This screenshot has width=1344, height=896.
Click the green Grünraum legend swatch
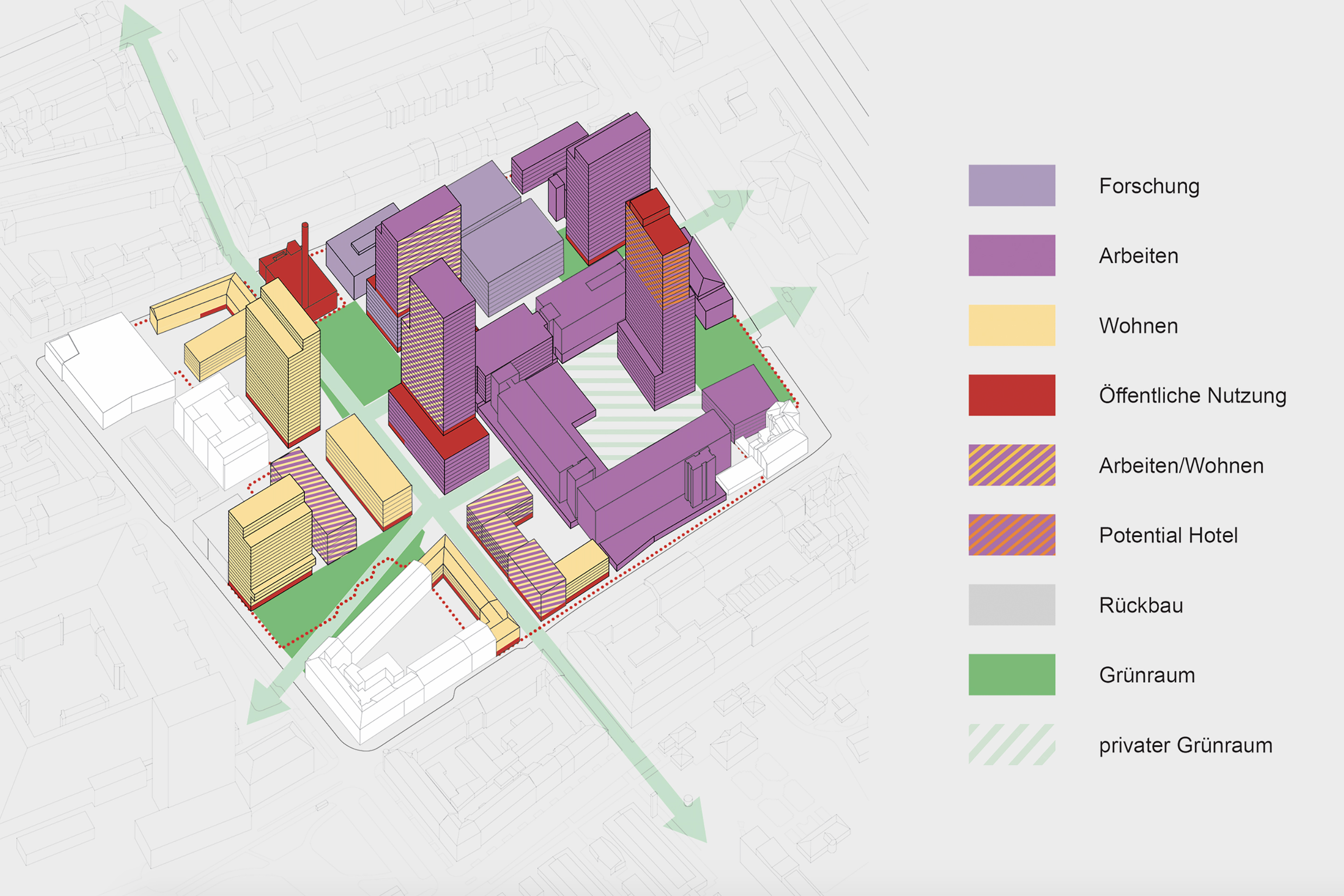pos(1011,674)
